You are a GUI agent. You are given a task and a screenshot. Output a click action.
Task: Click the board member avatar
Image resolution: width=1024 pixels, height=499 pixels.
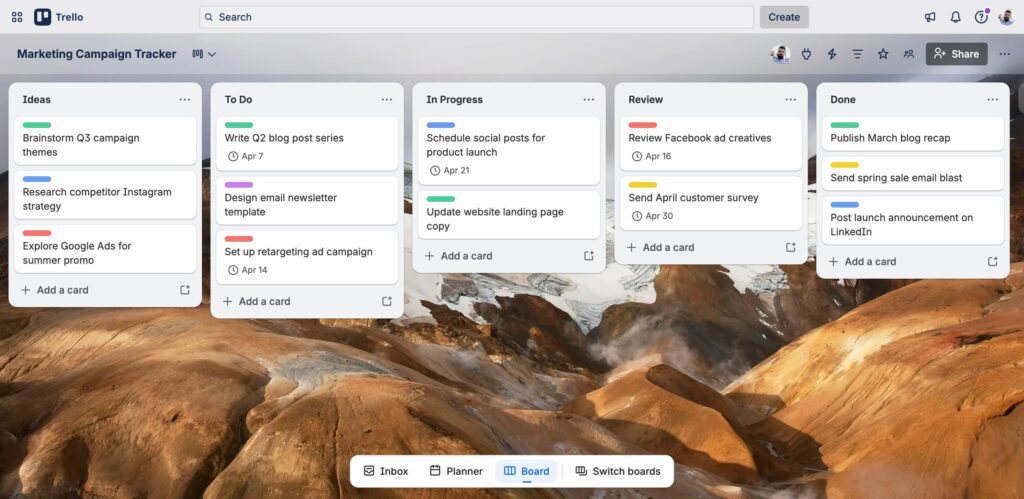[x=780, y=54]
